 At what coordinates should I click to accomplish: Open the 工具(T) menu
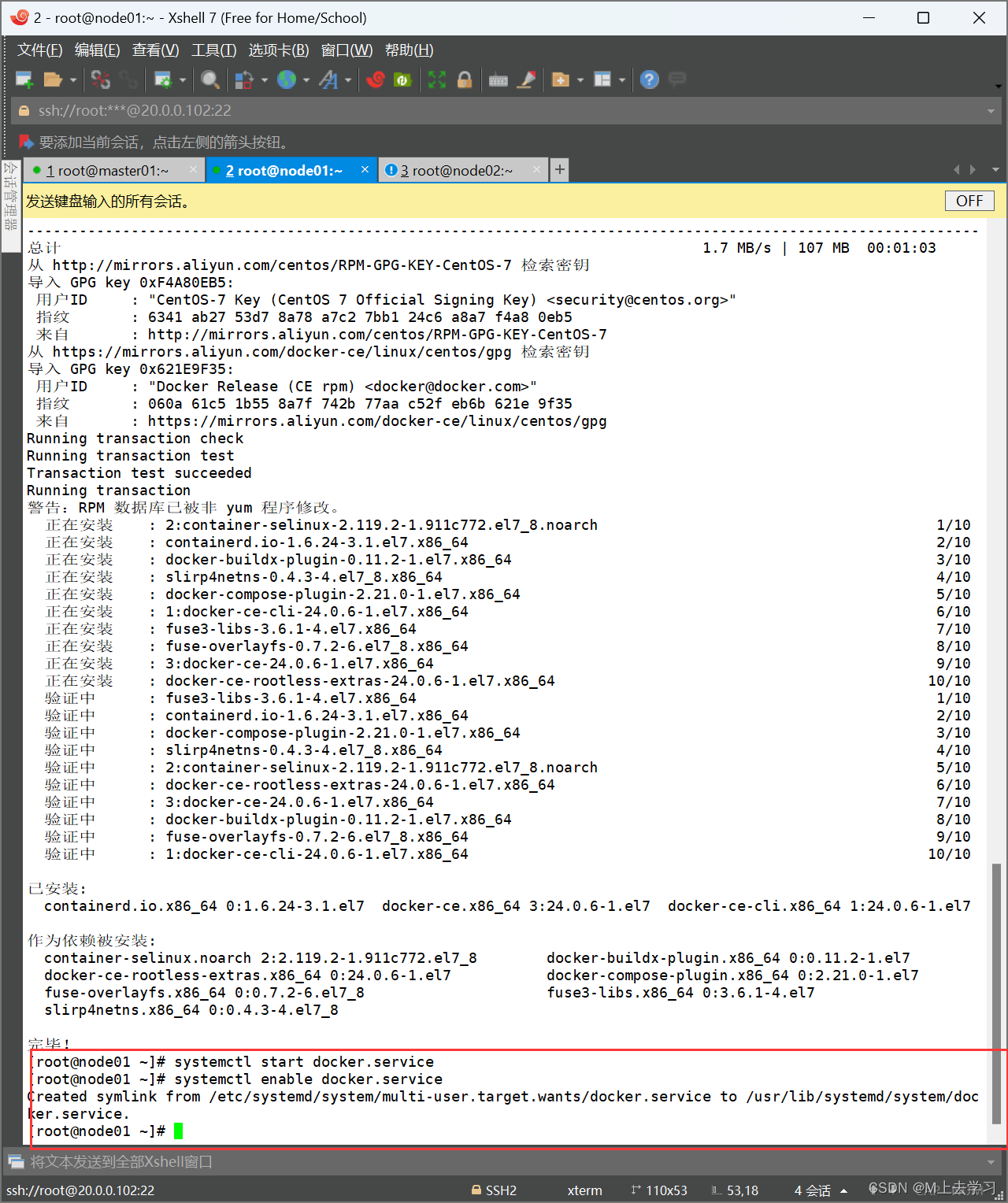pyautogui.click(x=213, y=50)
